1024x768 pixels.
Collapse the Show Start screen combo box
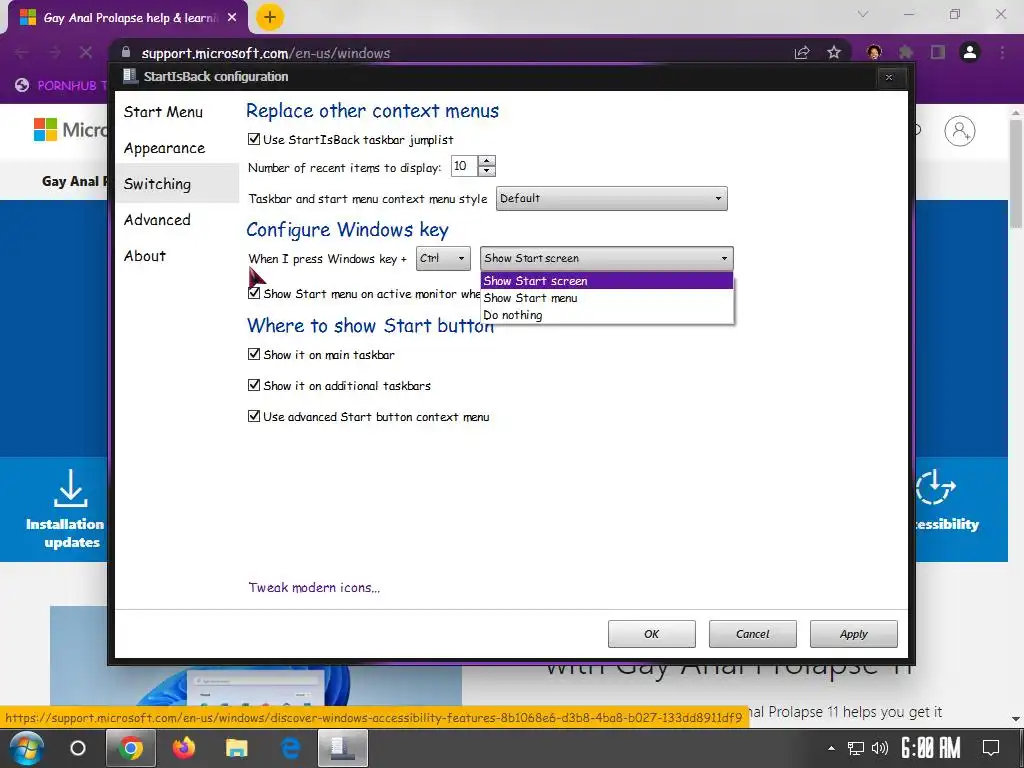coord(607,259)
